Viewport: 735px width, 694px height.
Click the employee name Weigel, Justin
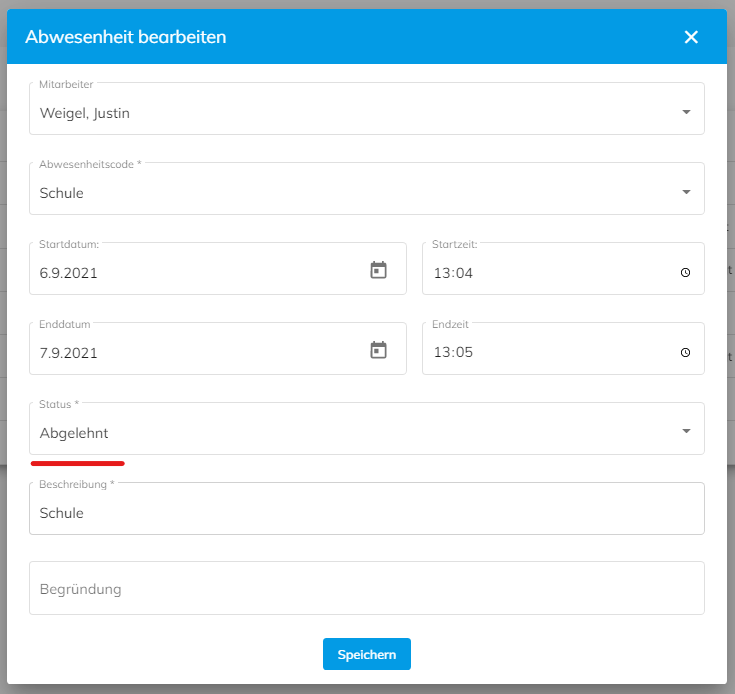coord(85,113)
